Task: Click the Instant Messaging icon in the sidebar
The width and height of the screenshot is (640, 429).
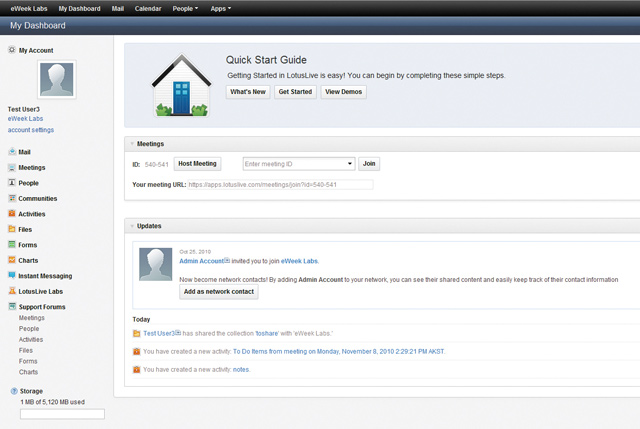Action: pos(12,276)
